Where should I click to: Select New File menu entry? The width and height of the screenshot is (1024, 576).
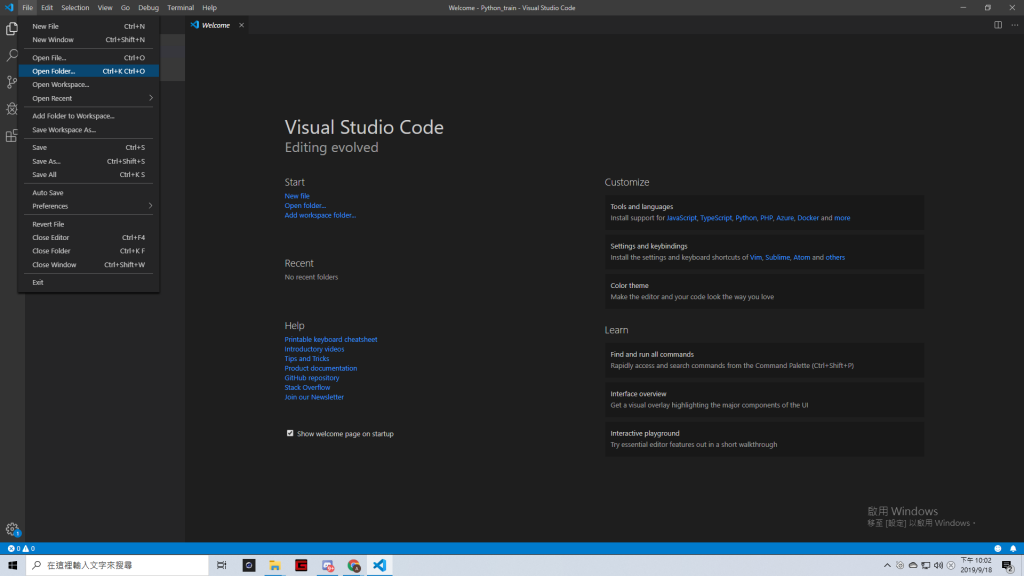pyautogui.click(x=88, y=26)
